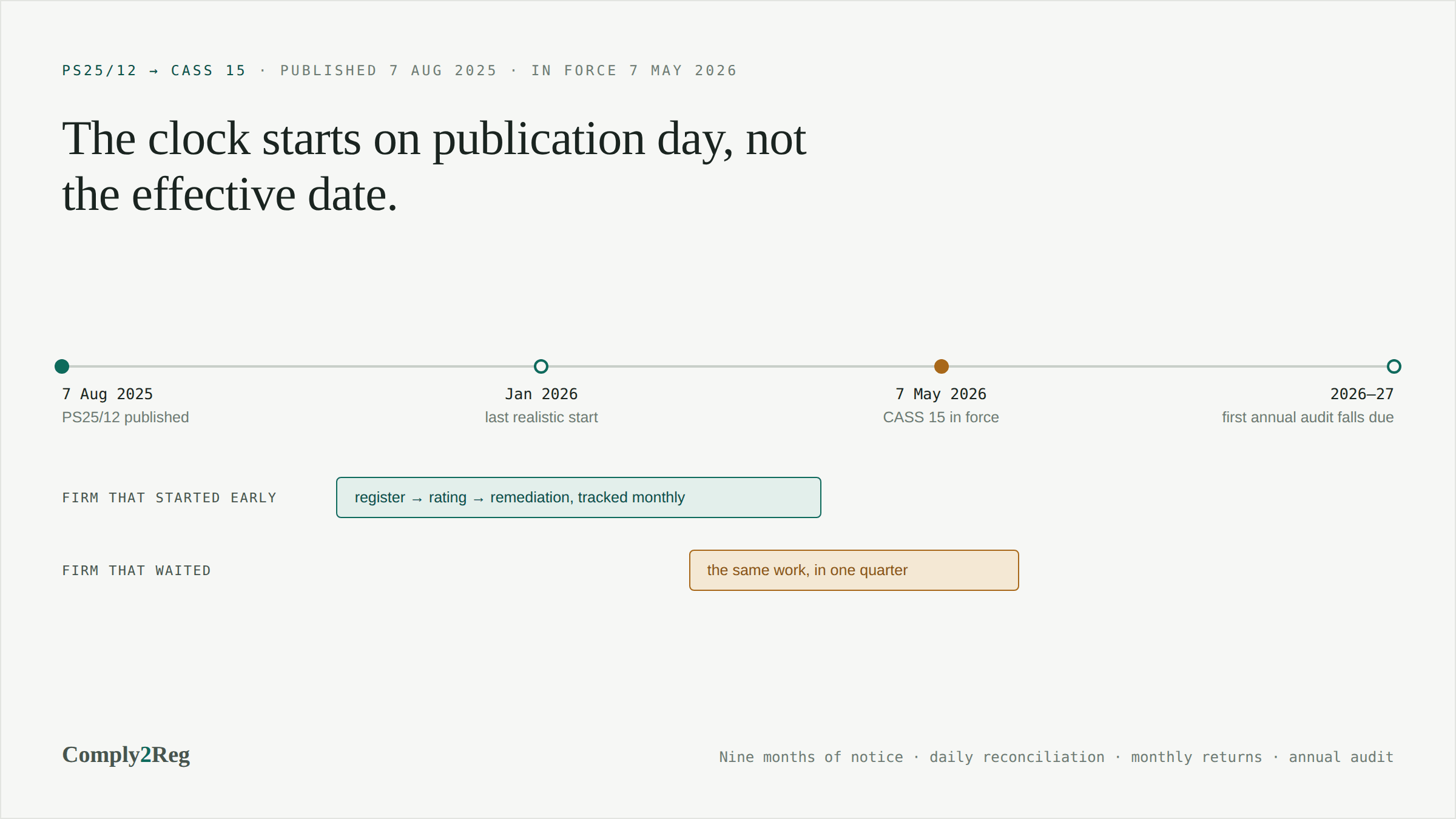Image resolution: width=1456 pixels, height=819 pixels.
Task: Select the Jan 2026 timeline marker
Action: [541, 366]
